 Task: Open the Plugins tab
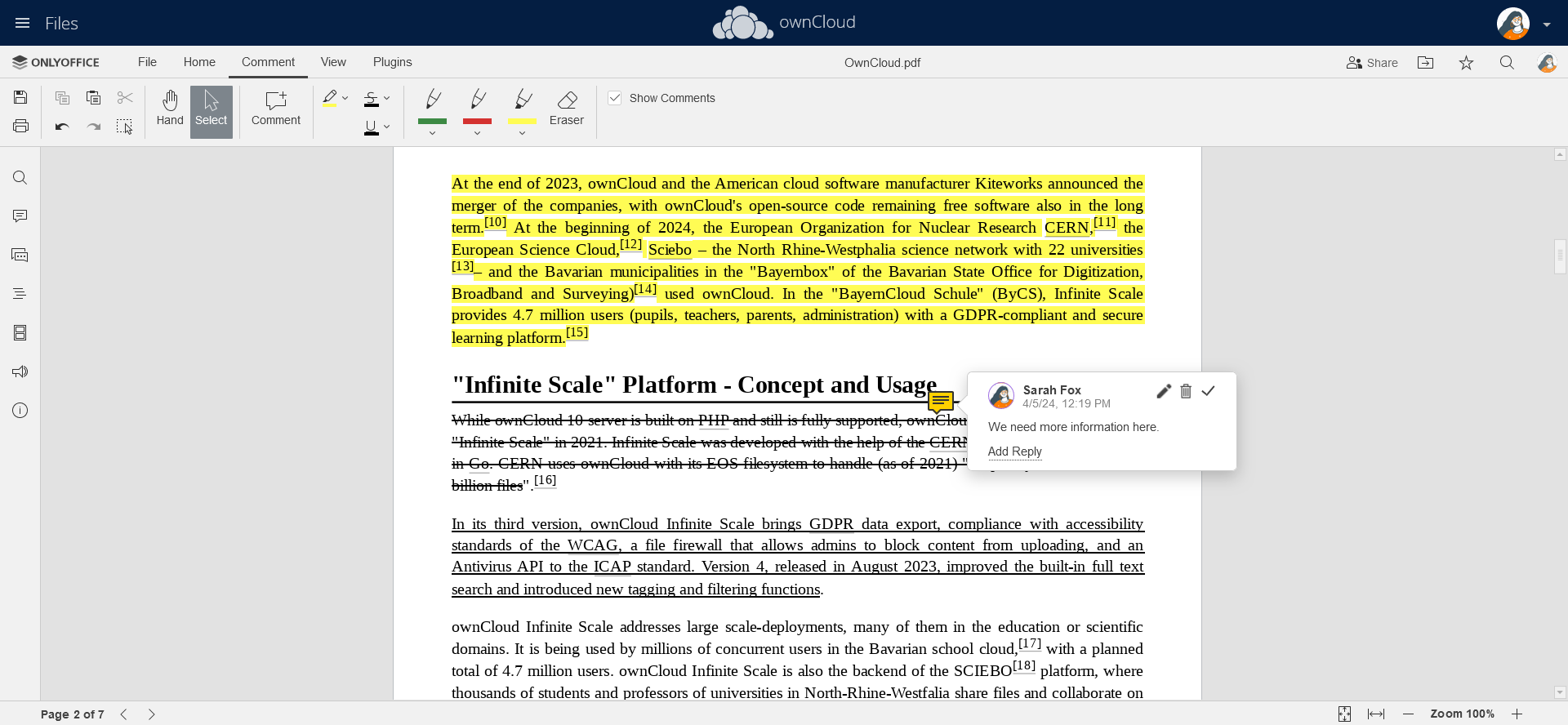tap(392, 62)
